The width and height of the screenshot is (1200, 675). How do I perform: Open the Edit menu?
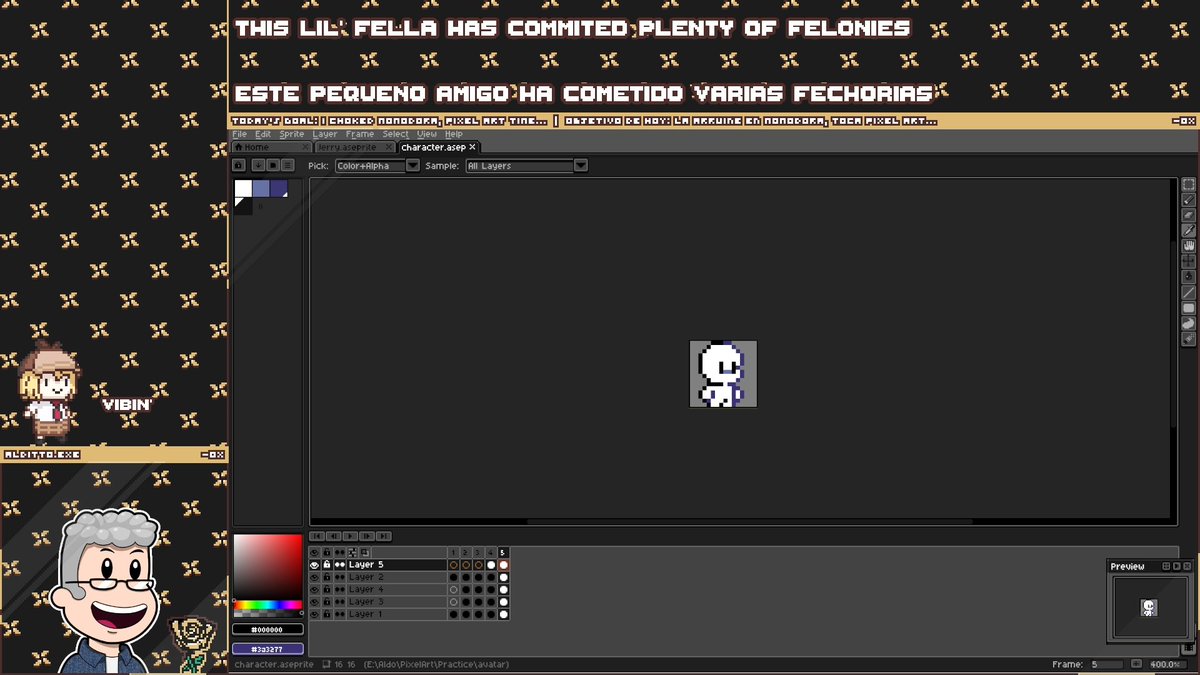263,134
